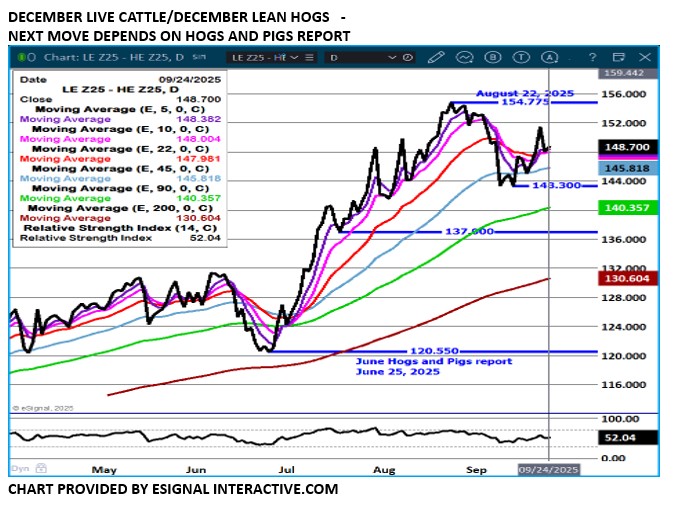Click the 148.700 last price label
Image resolution: width=686 pixels, height=511 pixels.
click(627, 147)
